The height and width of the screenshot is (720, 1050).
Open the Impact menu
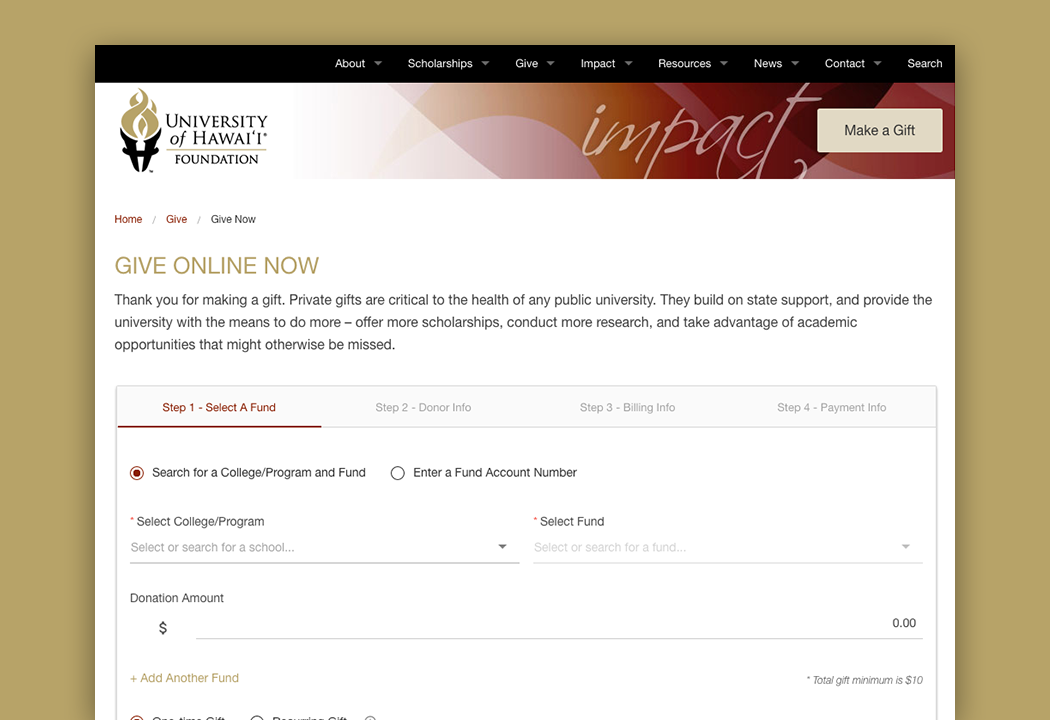point(606,64)
